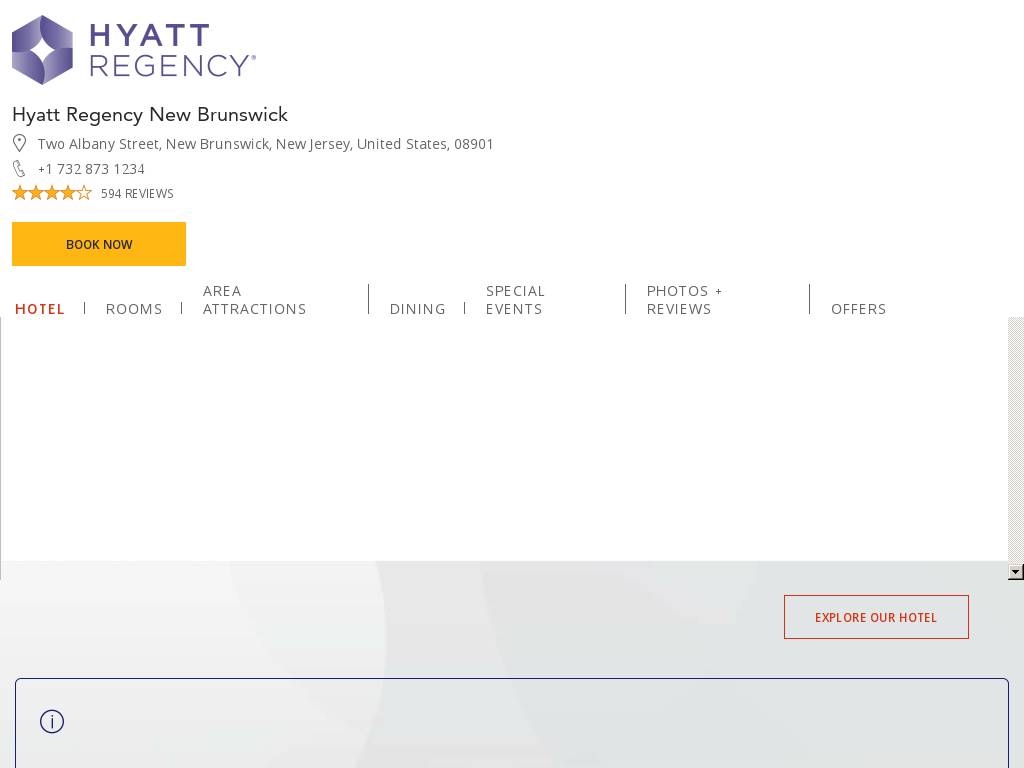Click the hotel street address
This screenshot has height=768, width=1024.
tap(265, 144)
